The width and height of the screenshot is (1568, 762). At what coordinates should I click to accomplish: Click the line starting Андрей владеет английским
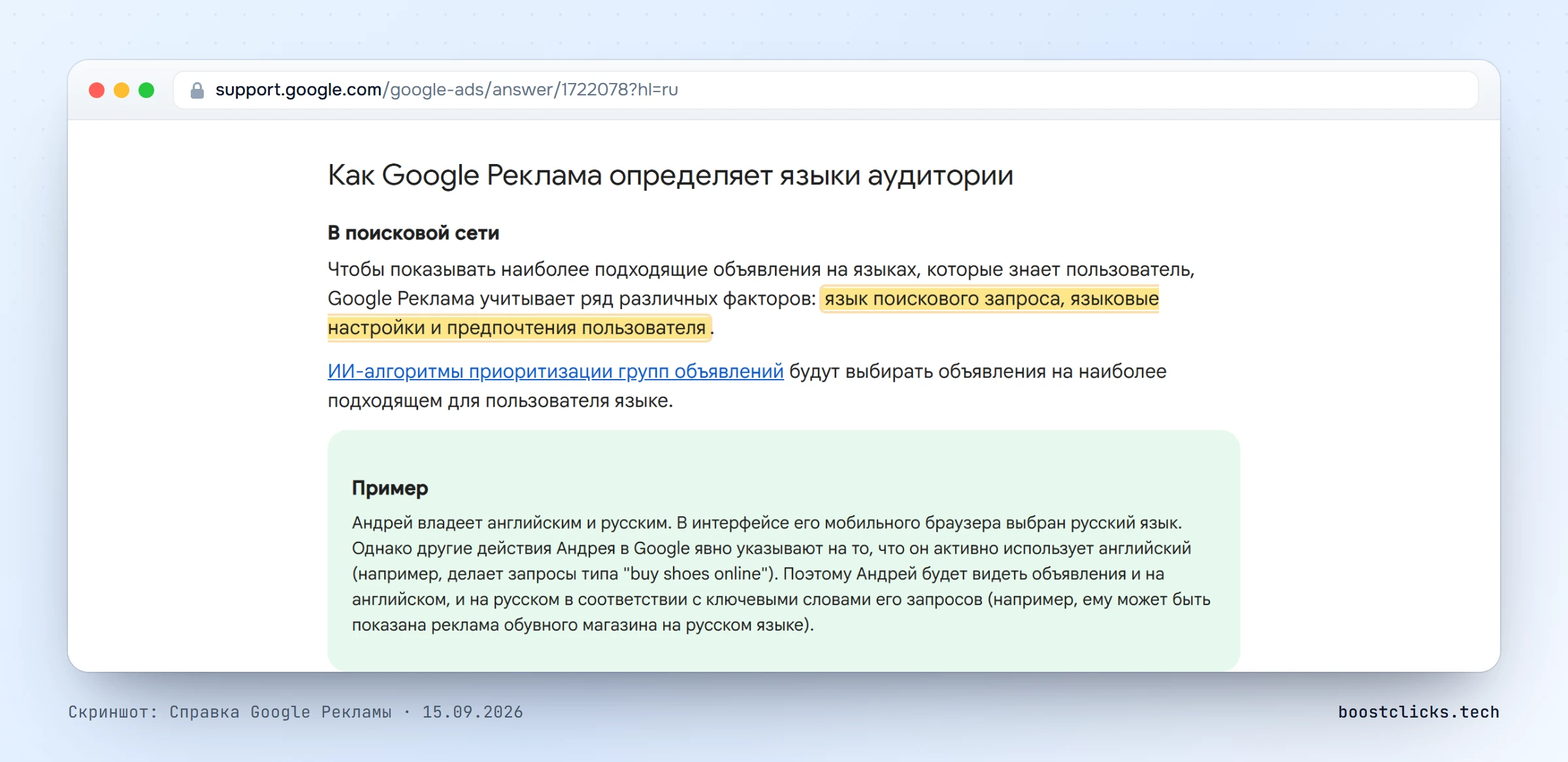point(767,523)
